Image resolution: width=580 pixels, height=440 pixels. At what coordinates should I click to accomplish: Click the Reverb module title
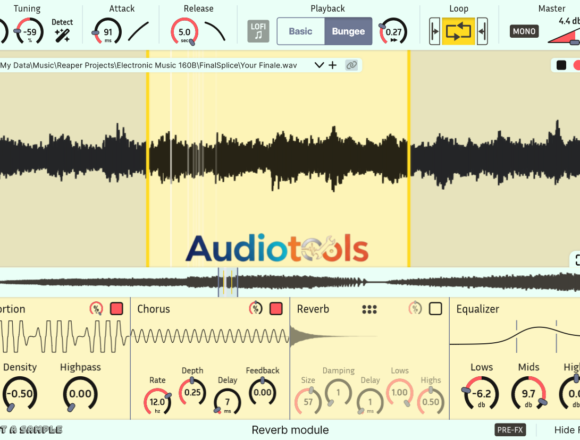click(x=313, y=309)
